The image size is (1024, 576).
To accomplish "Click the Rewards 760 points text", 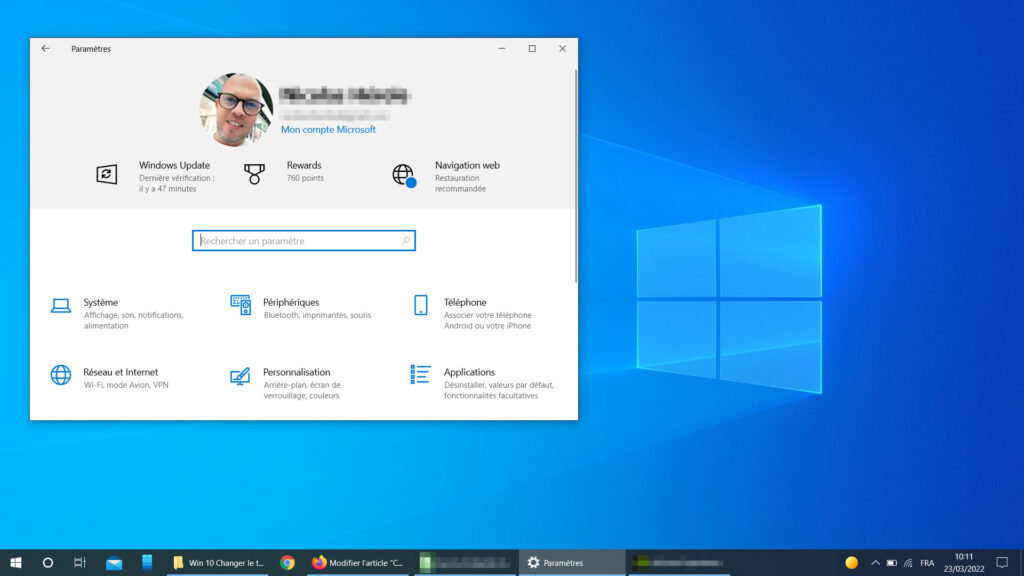I will point(305,178).
